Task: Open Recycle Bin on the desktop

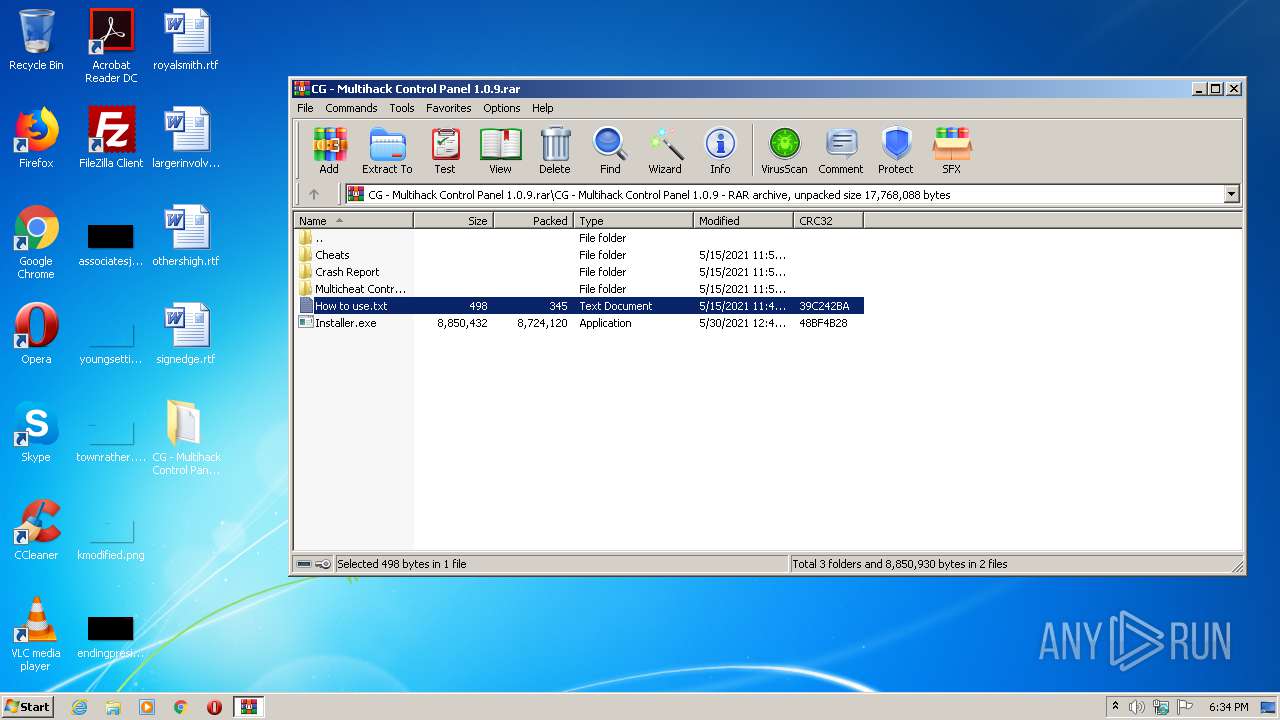Action: click(x=36, y=40)
